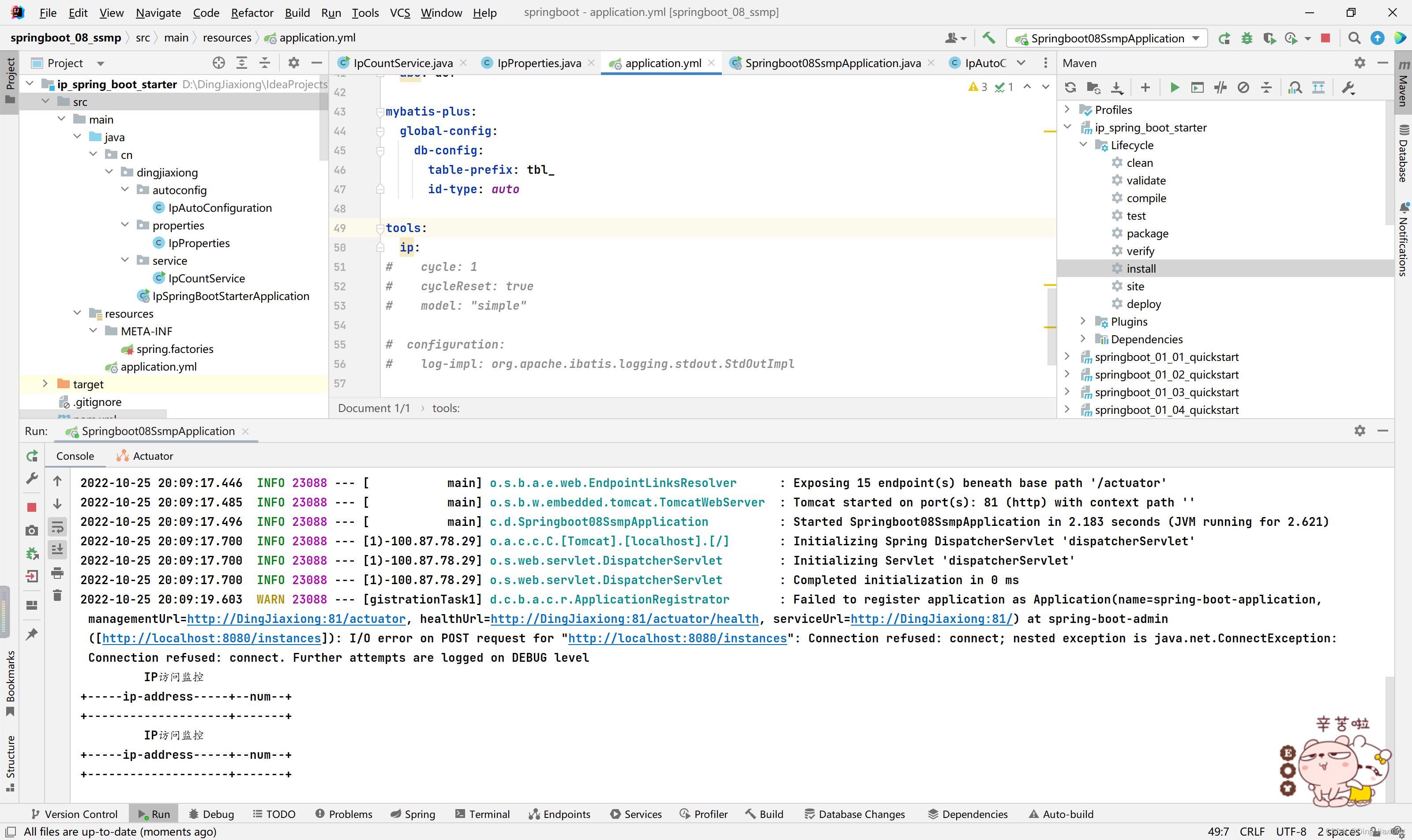
Task: Click the Build hammer icon in toolbar
Action: click(988, 38)
